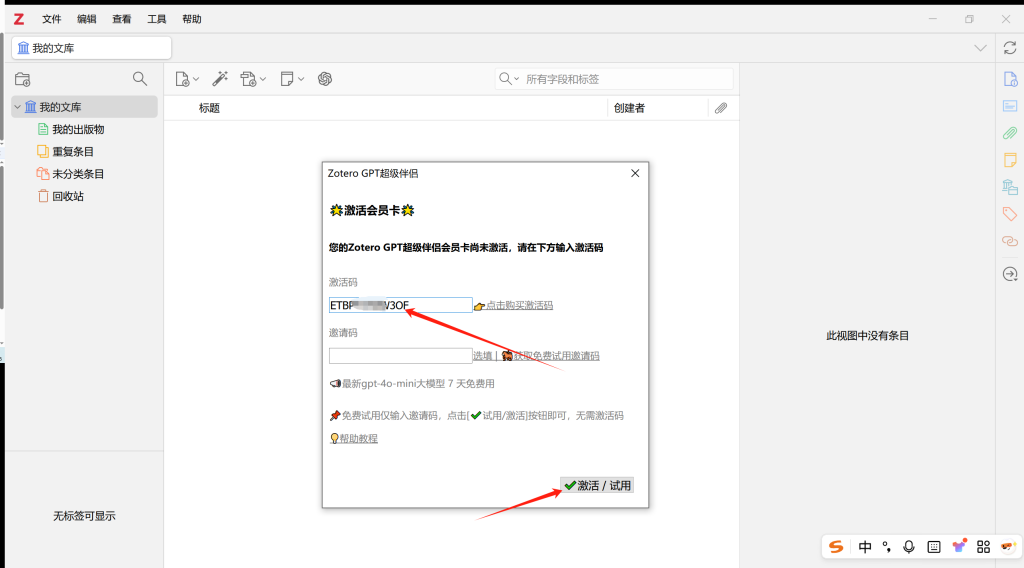Viewport: 1024px width, 568px height.
Task: Click the IME microphone voice input icon
Action: point(908,547)
